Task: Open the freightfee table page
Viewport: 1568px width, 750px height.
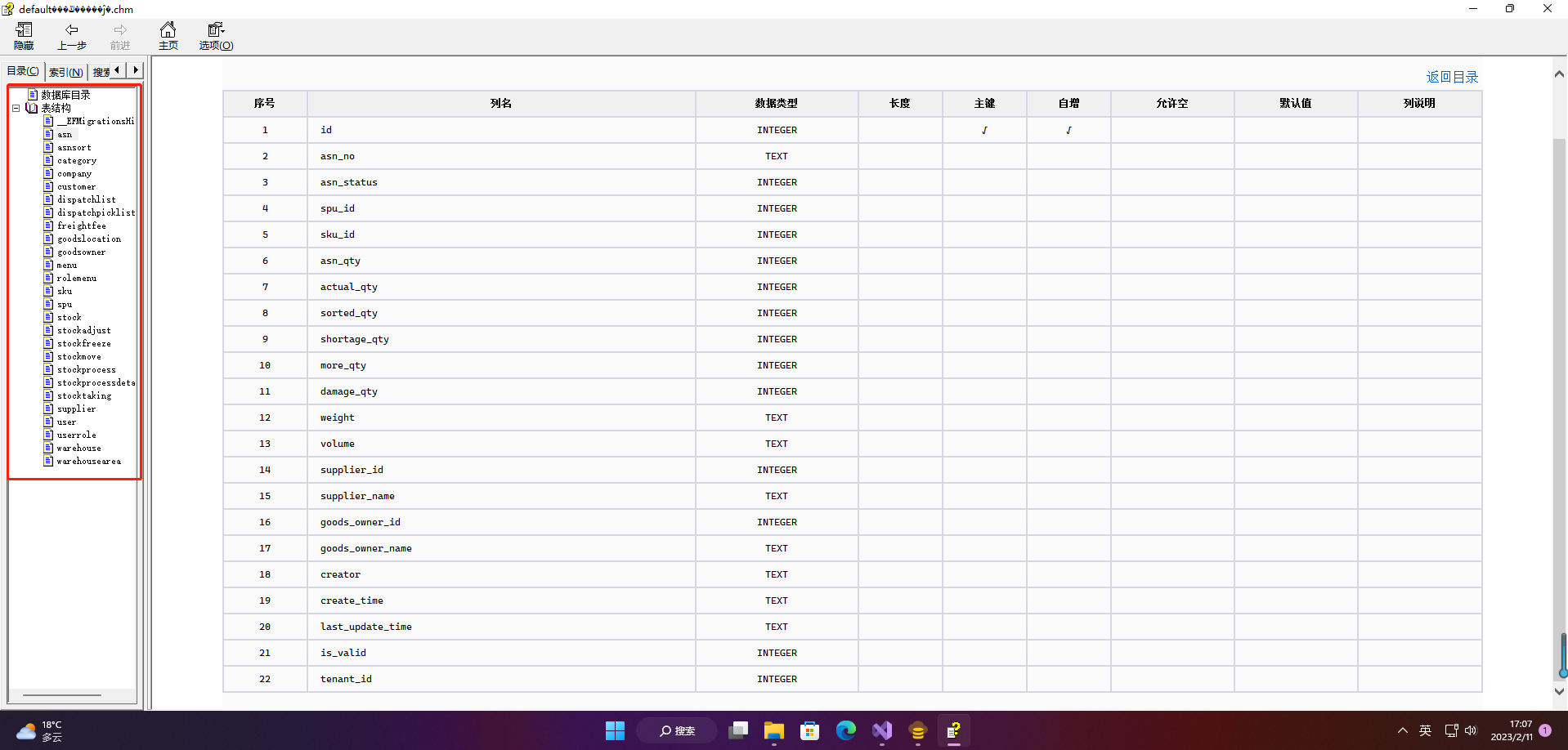Action: click(x=82, y=225)
